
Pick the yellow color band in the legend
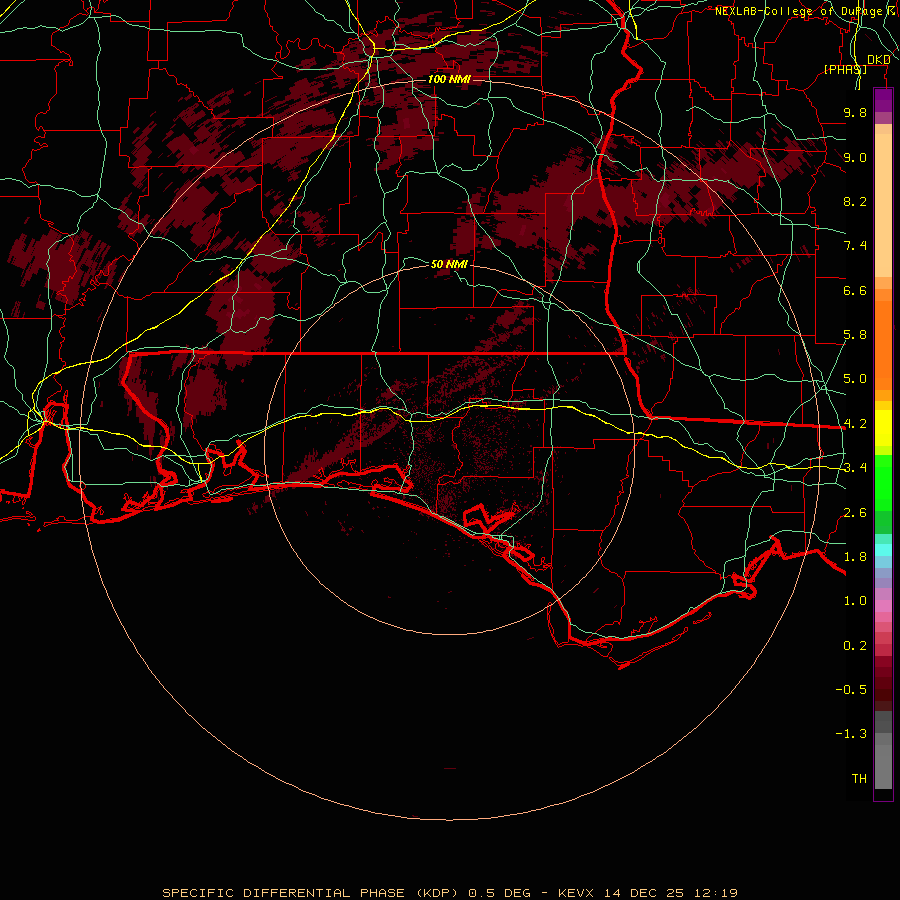coord(883,428)
